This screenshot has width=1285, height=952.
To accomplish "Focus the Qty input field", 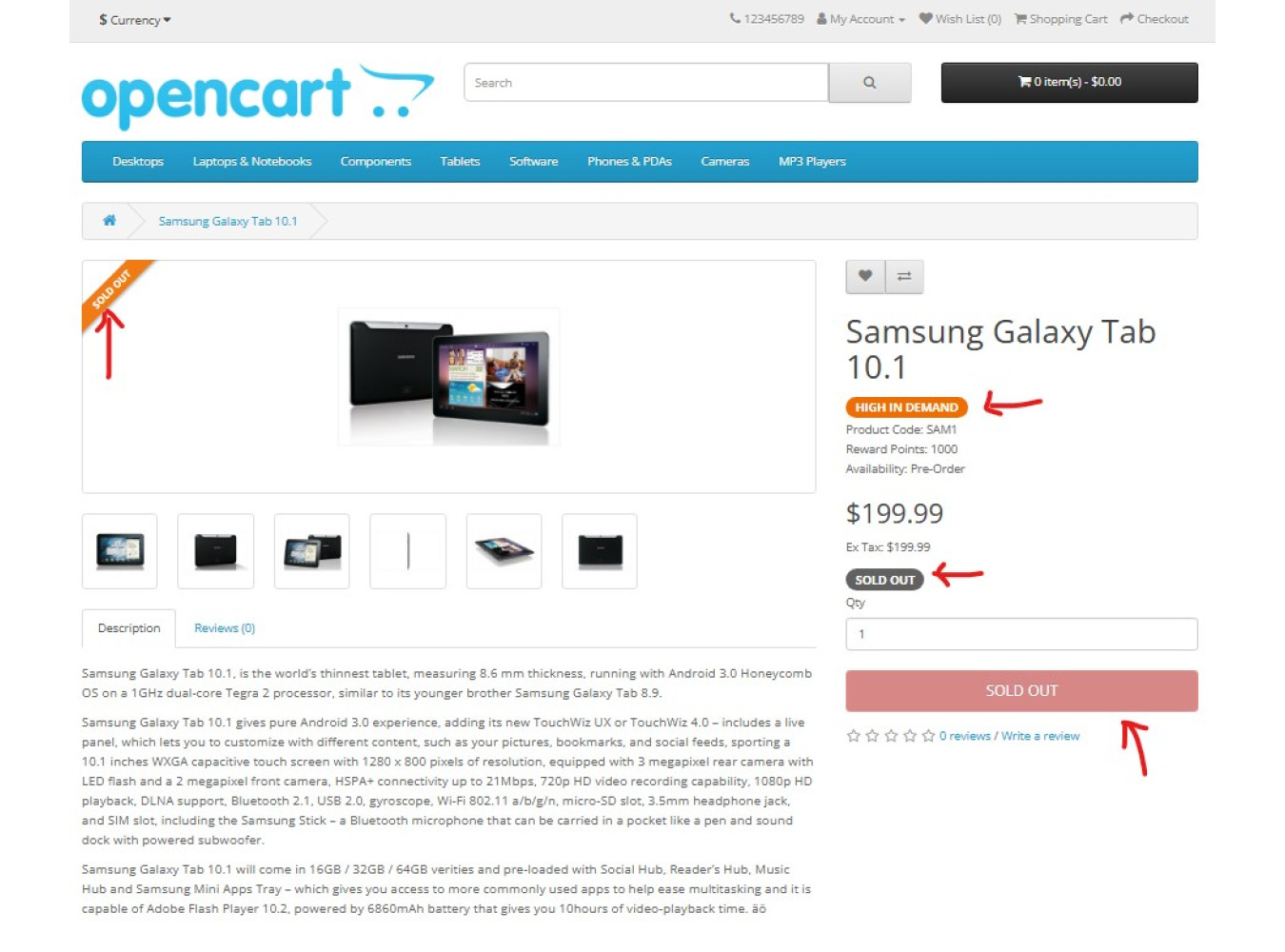I will point(1021,634).
